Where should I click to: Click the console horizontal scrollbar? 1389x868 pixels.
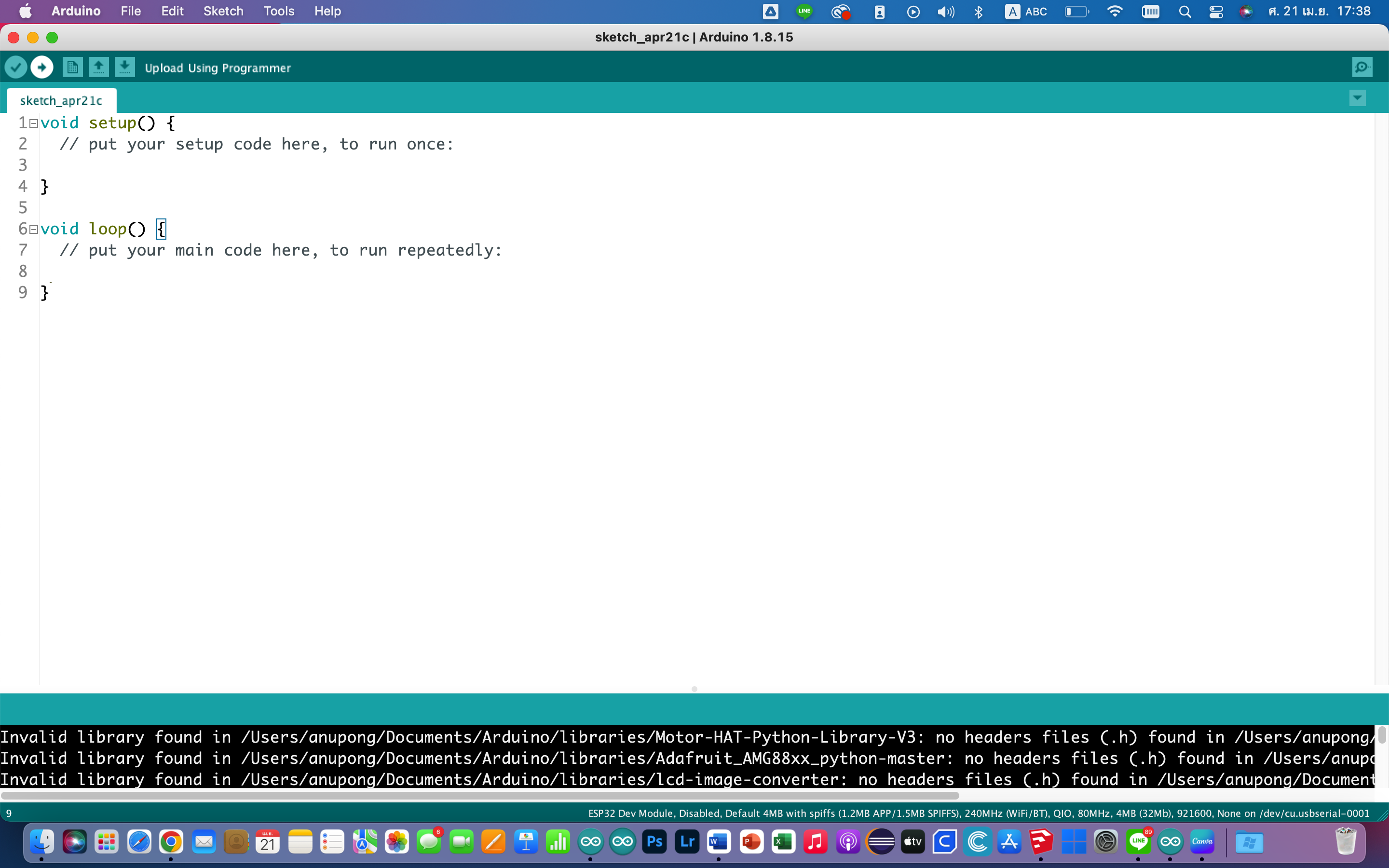pos(480,796)
